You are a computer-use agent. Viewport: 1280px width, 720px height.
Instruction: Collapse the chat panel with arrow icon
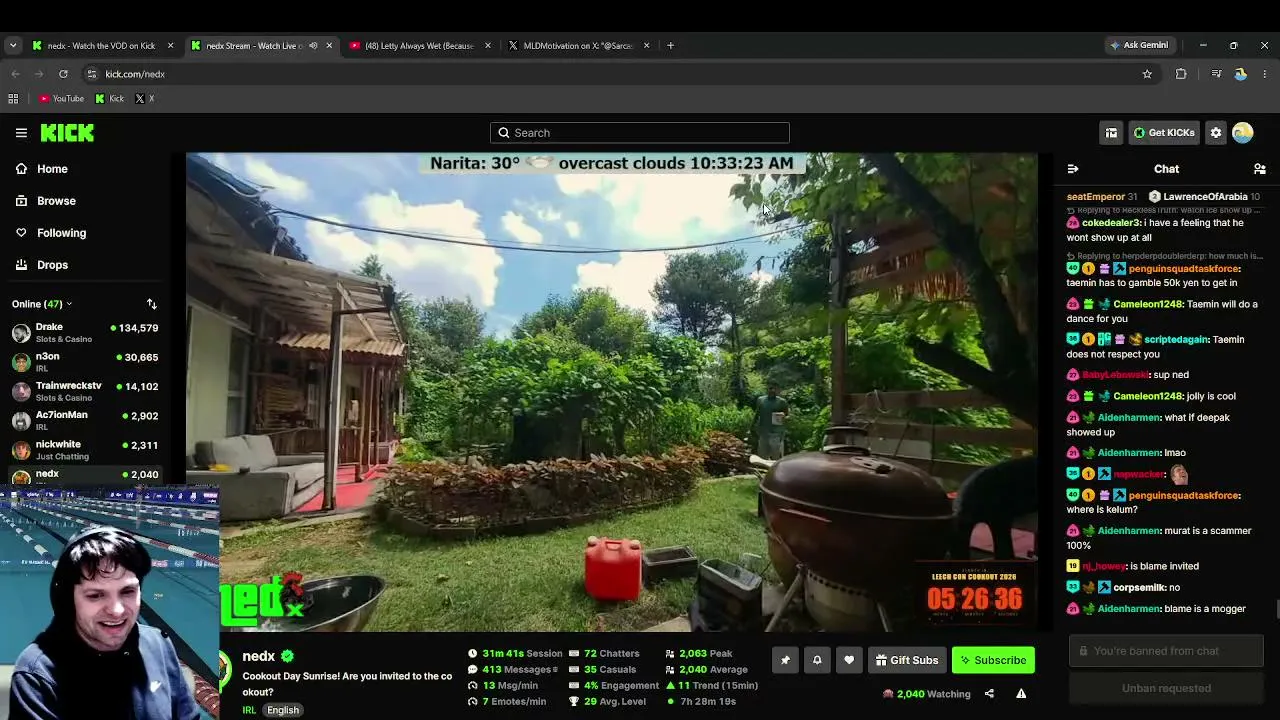click(1073, 169)
